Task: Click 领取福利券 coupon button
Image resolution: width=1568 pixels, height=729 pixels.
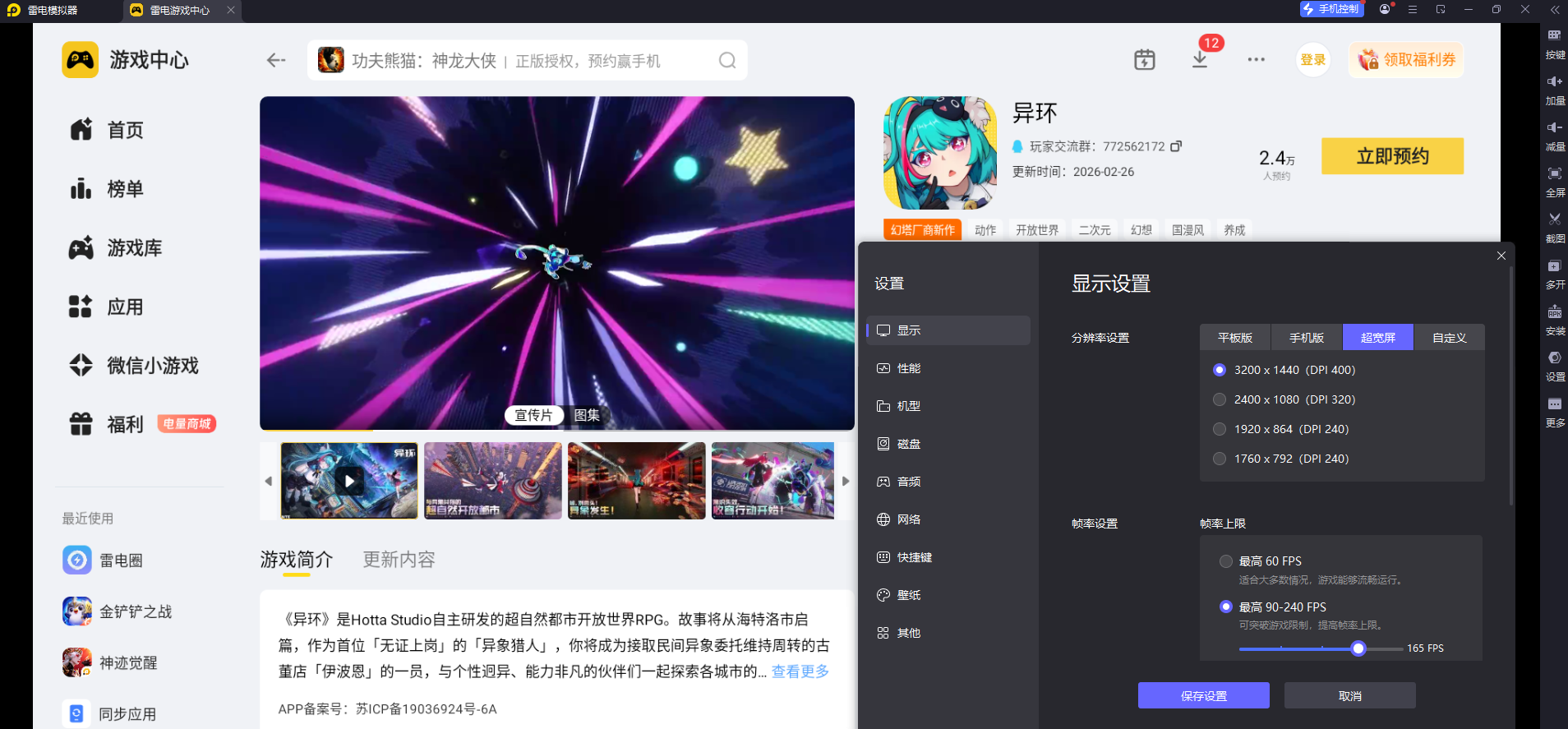Action: click(1407, 60)
